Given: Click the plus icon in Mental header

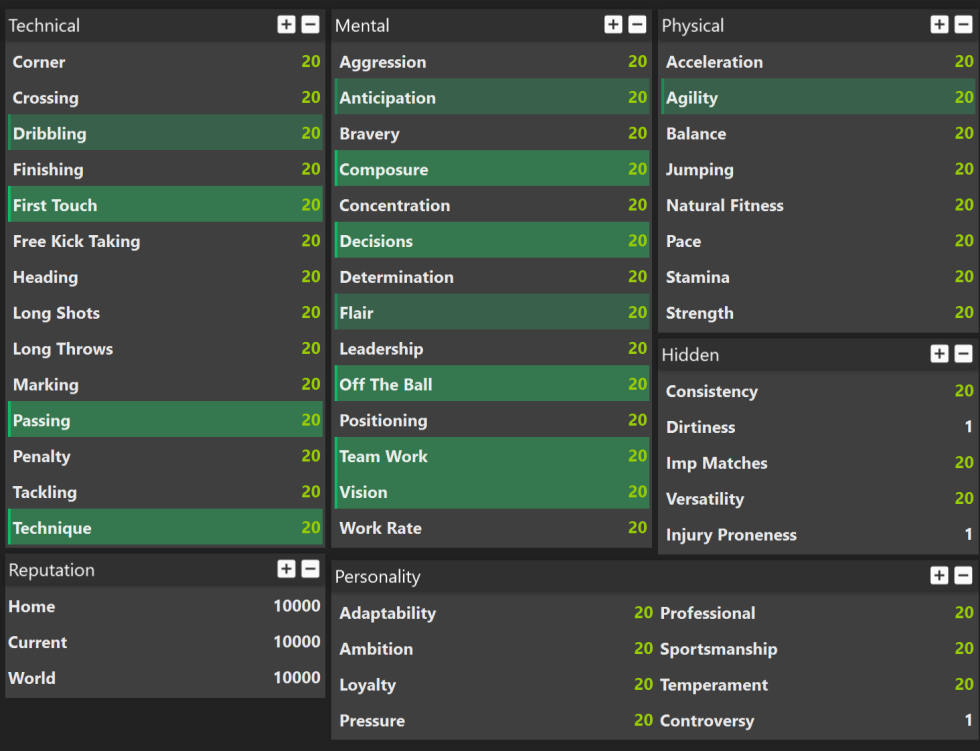Looking at the screenshot, I should 613,24.
